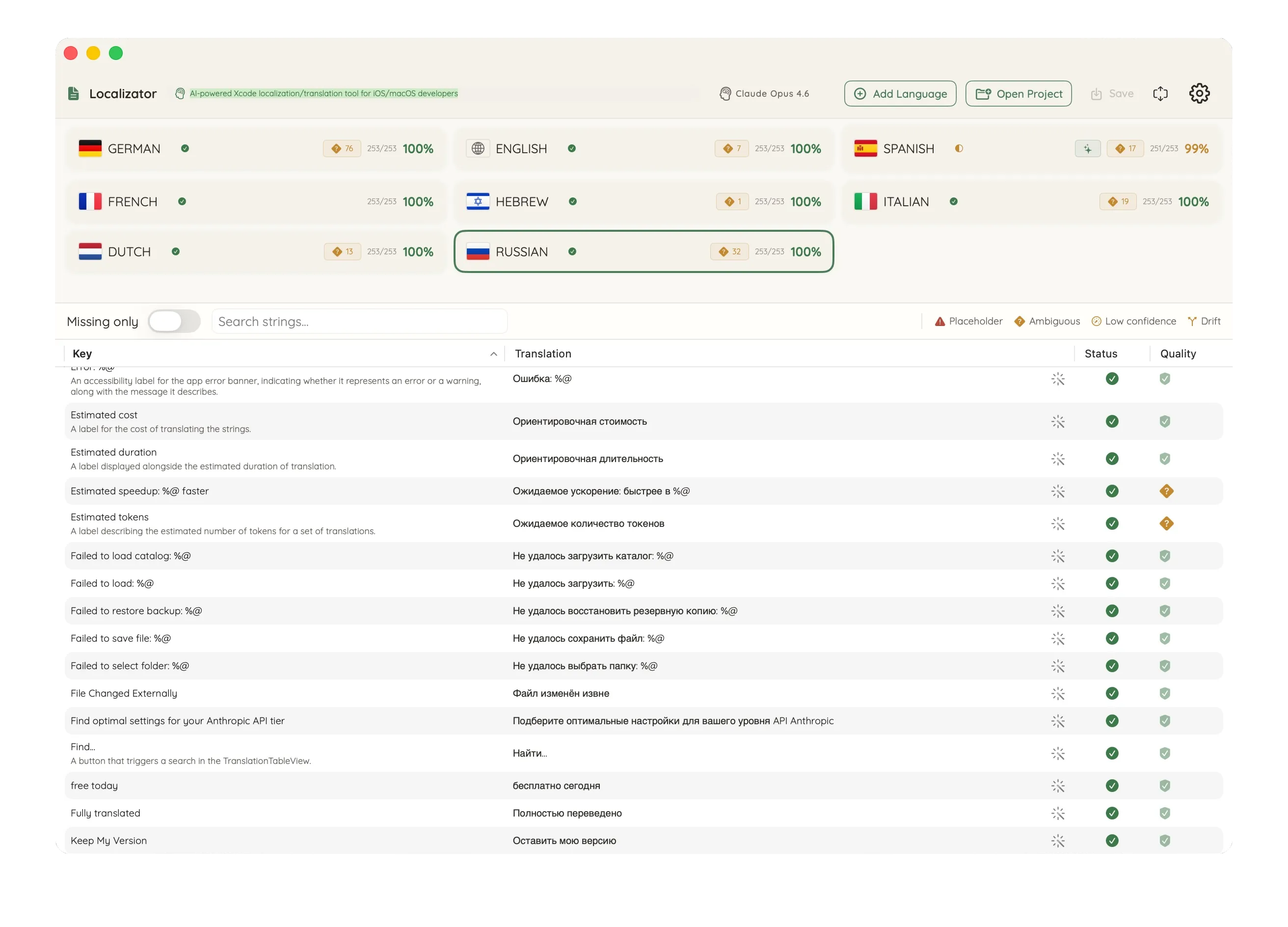This screenshot has width=1288, height=927.
Task: Click the Search strings input field
Action: (359, 321)
